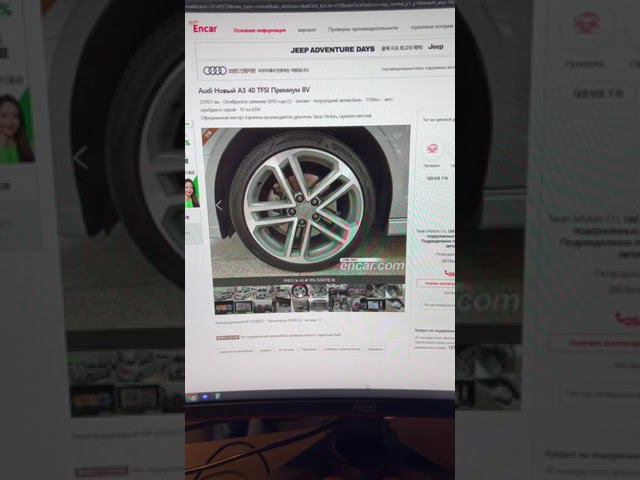
Task: Open the ad with the woman in green
Action: (192, 193)
